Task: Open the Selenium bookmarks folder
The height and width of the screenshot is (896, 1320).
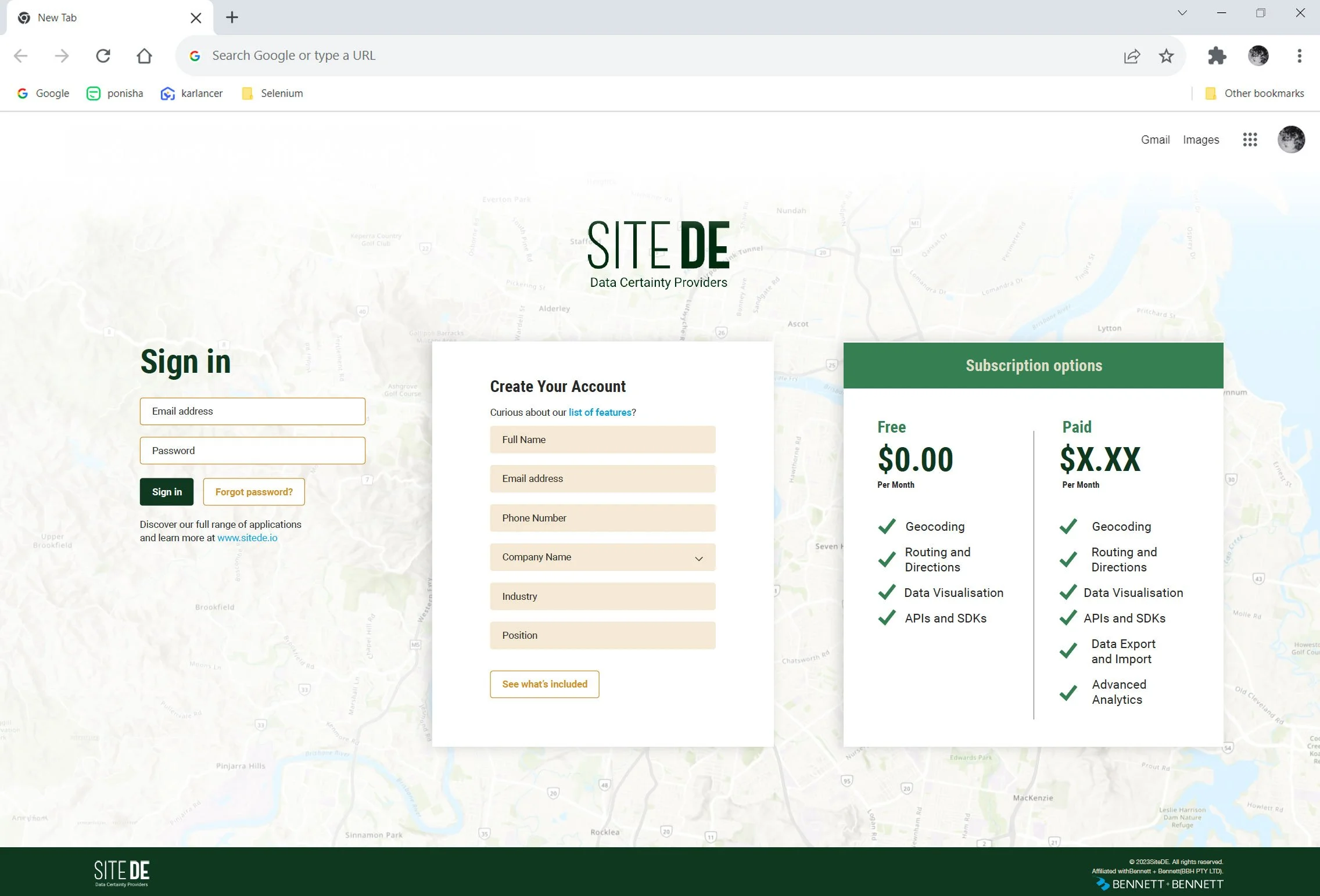Action: [272, 93]
